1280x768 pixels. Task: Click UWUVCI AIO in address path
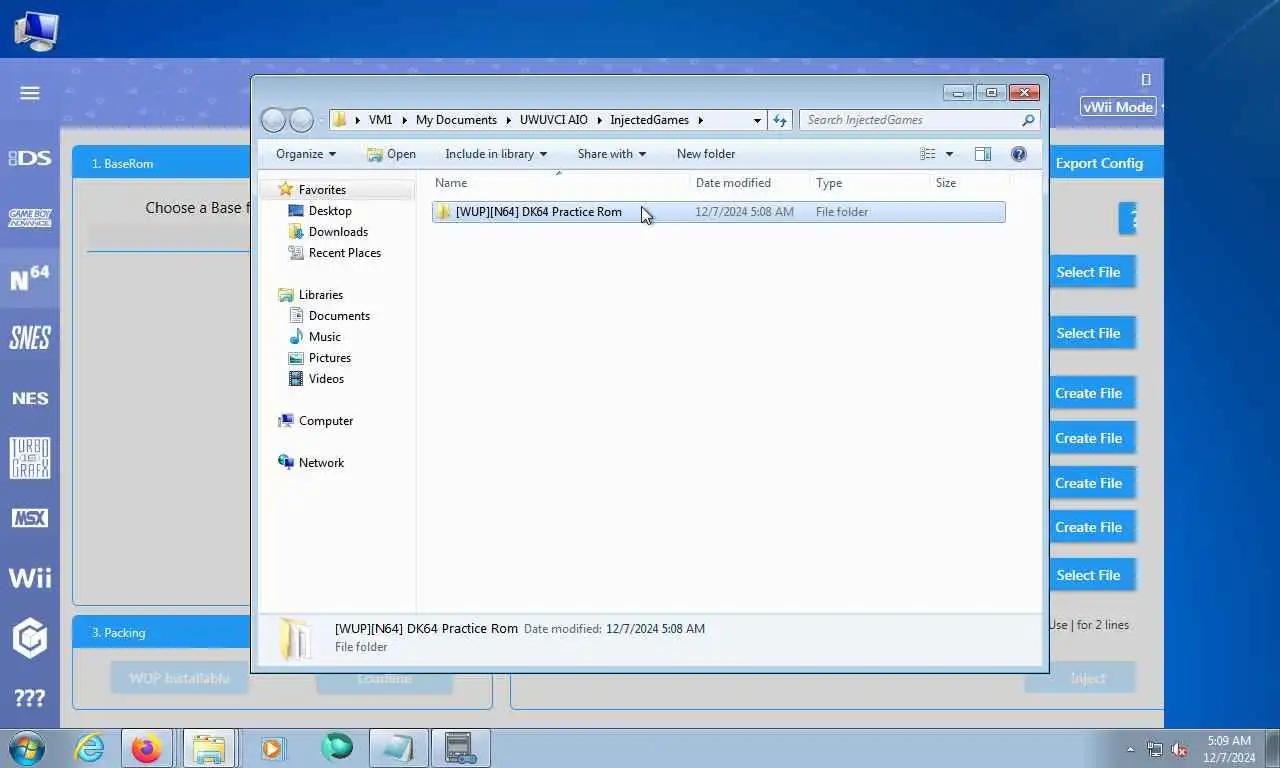click(554, 120)
